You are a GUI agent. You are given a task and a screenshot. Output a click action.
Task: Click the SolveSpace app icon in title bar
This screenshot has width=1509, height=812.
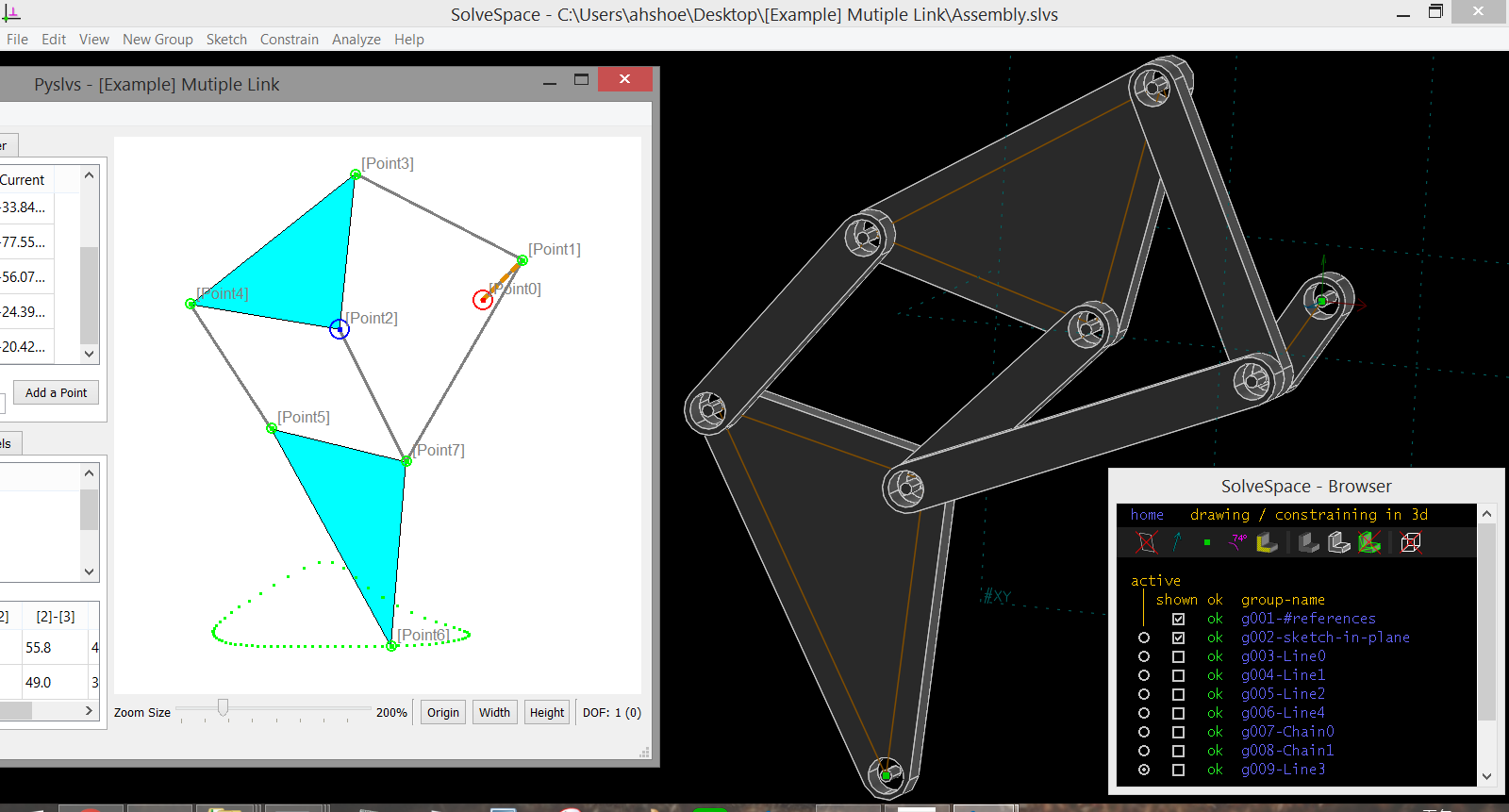[11, 13]
